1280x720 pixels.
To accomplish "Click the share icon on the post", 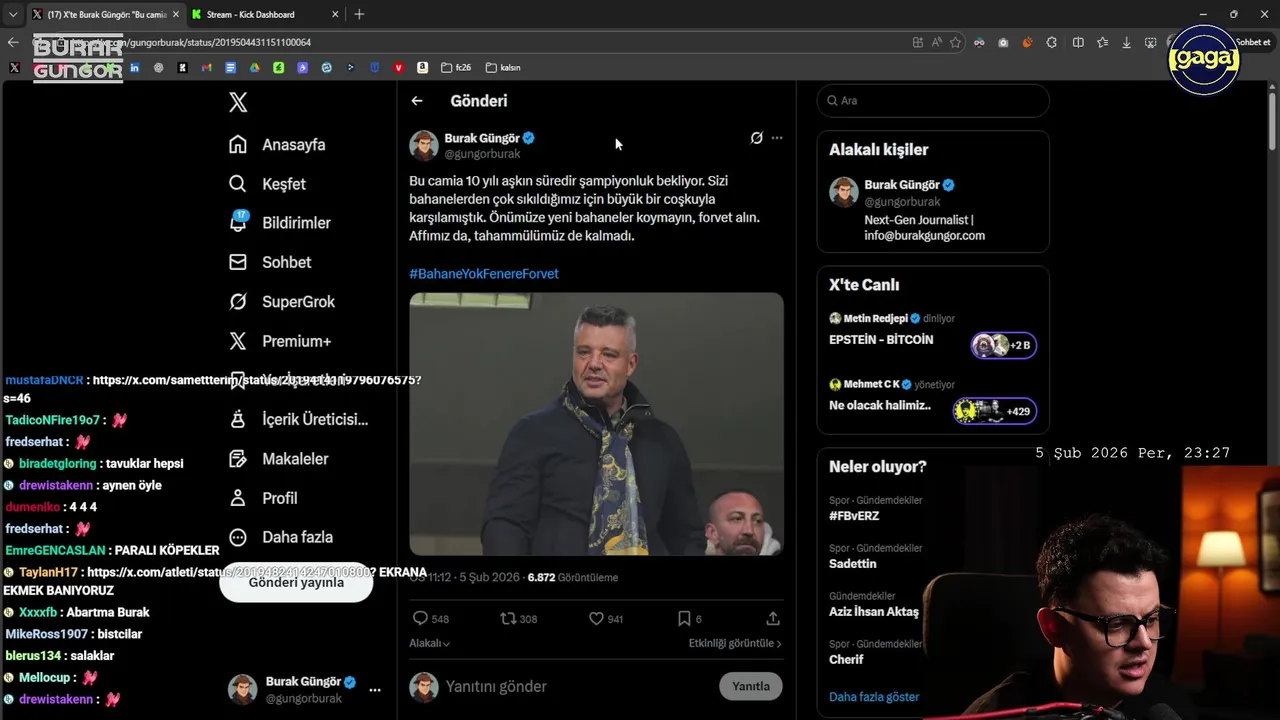I will [773, 619].
